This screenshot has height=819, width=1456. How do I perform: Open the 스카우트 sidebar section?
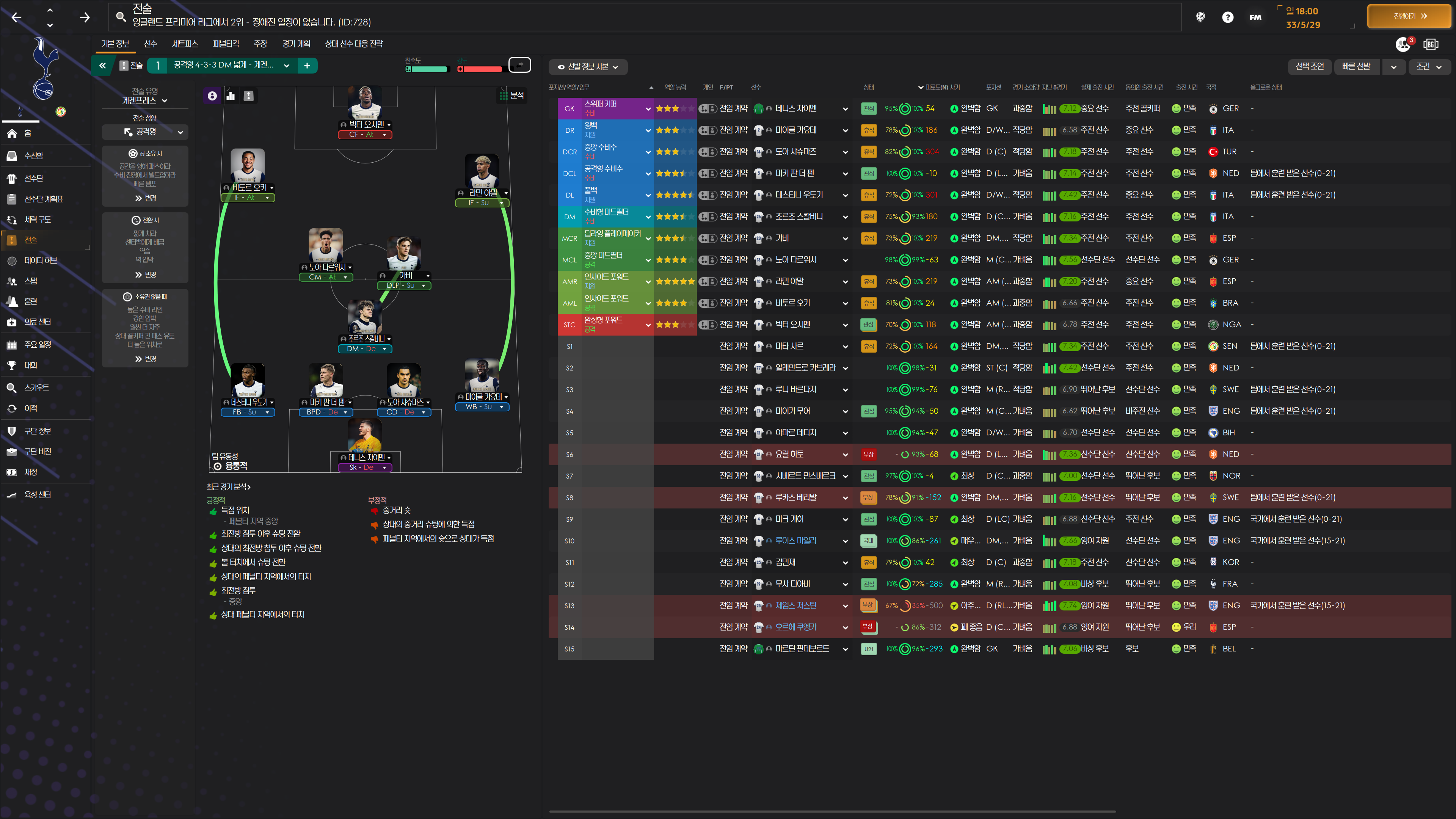point(36,388)
